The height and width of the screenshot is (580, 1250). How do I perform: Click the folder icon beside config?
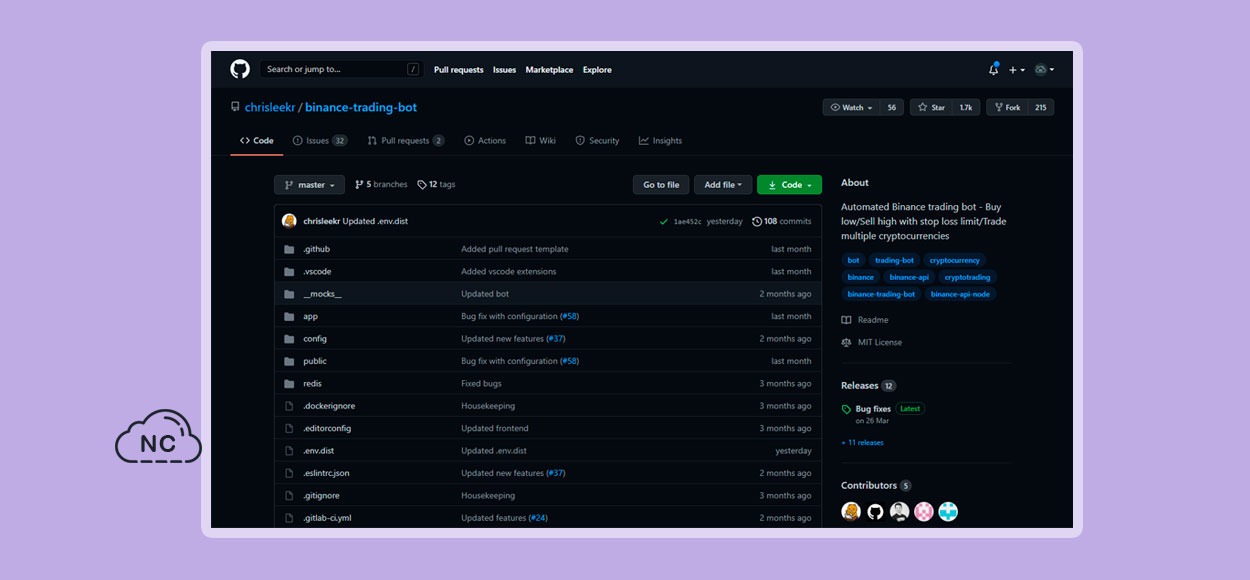click(x=289, y=339)
